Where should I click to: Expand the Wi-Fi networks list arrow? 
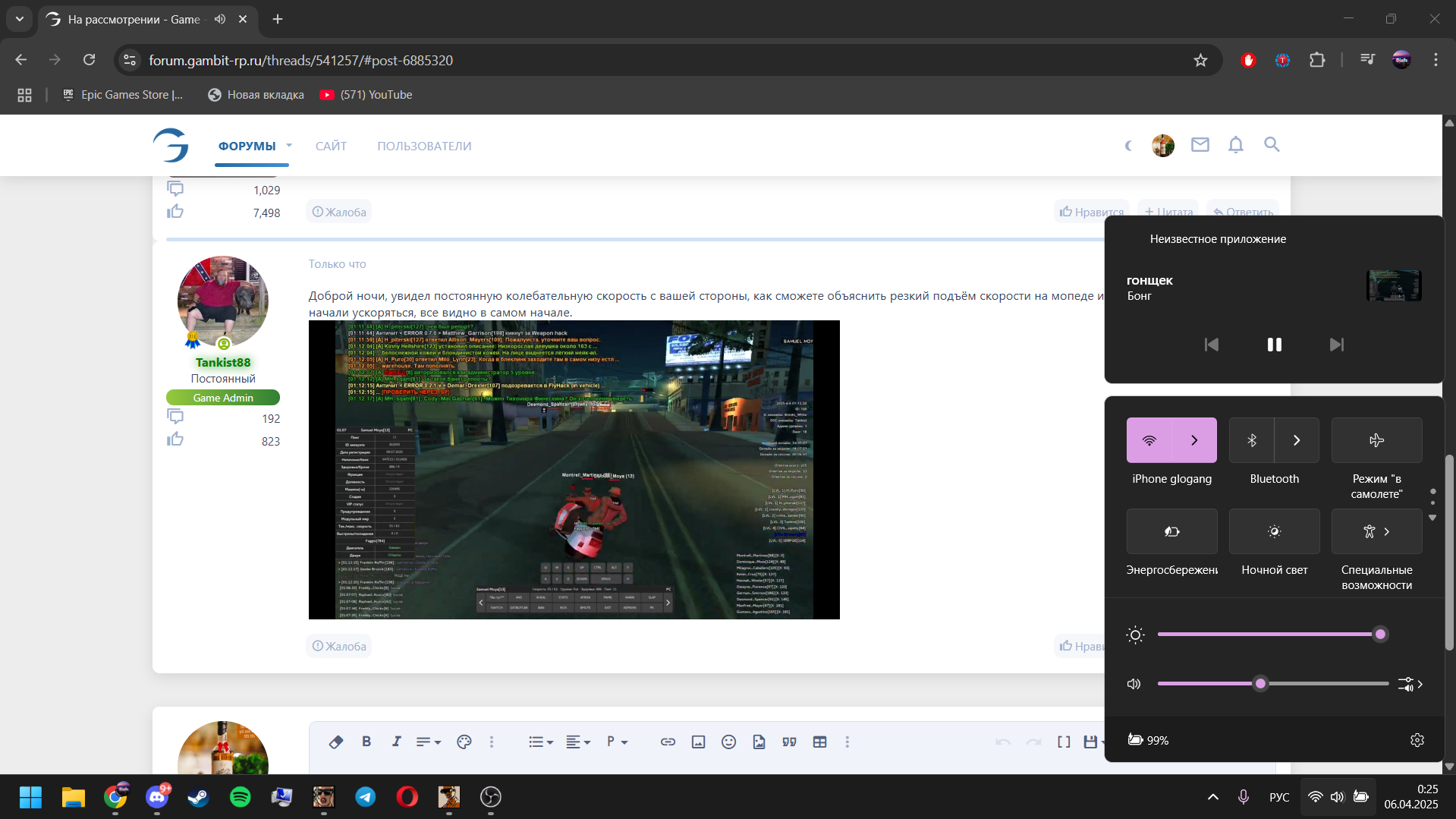tap(1194, 440)
